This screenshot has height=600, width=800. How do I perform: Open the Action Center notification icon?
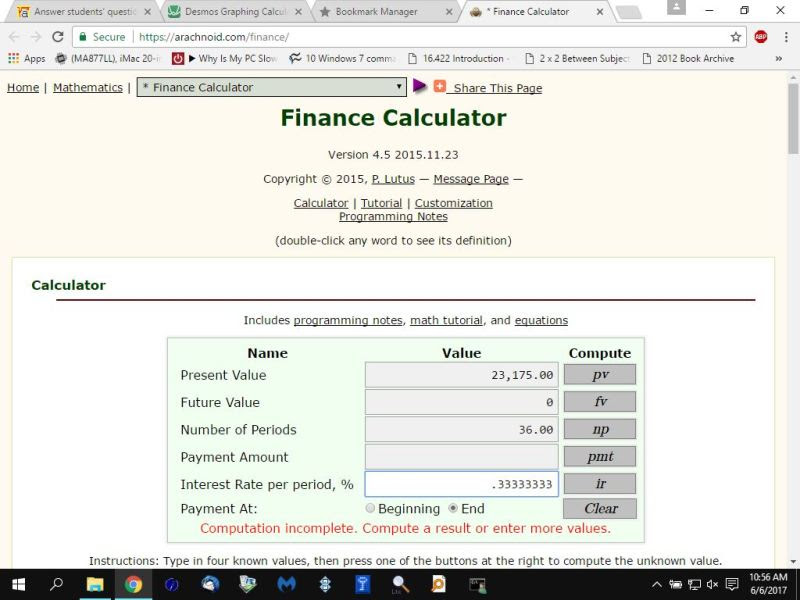pyautogui.click(x=732, y=584)
